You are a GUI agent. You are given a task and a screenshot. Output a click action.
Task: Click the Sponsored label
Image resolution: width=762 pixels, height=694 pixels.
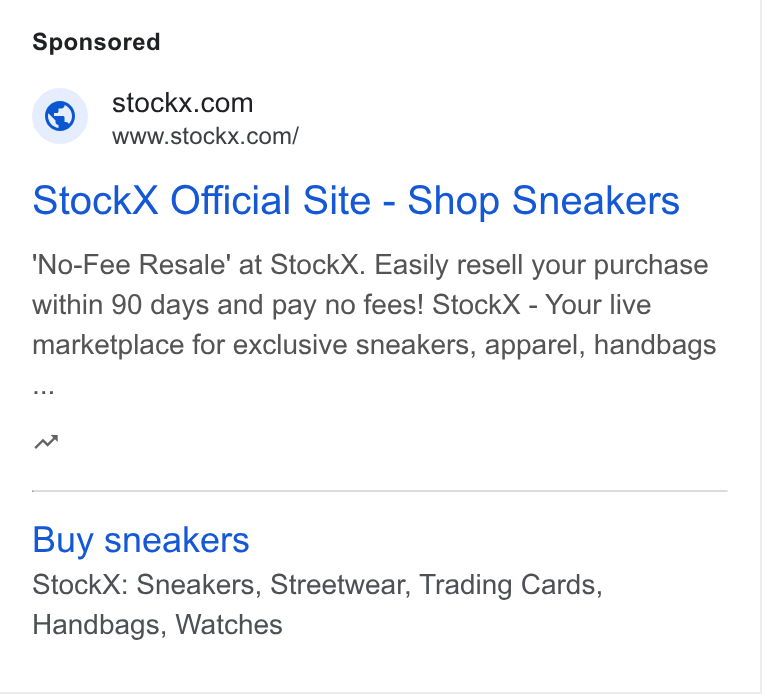(x=96, y=42)
